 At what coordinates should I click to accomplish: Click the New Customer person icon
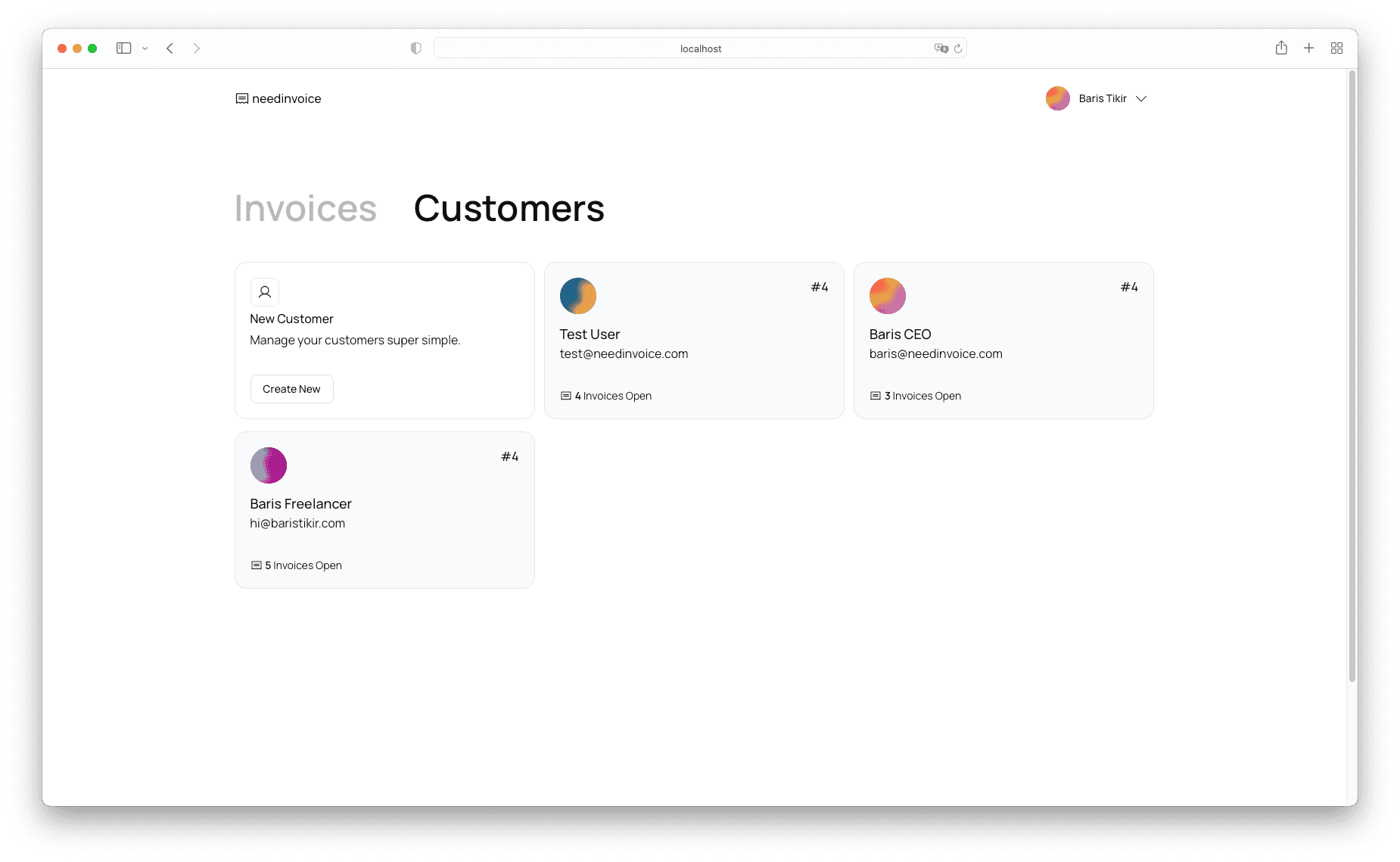pos(265,291)
